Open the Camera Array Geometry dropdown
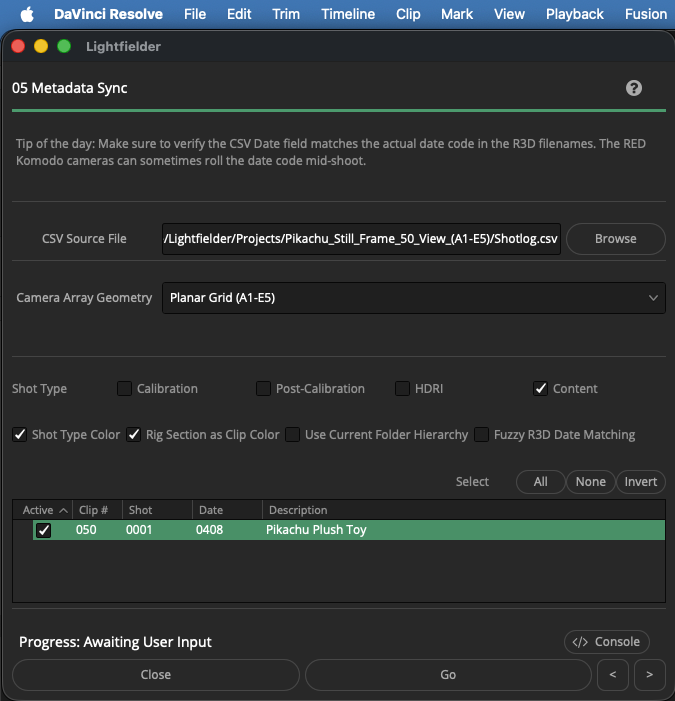 (x=413, y=298)
